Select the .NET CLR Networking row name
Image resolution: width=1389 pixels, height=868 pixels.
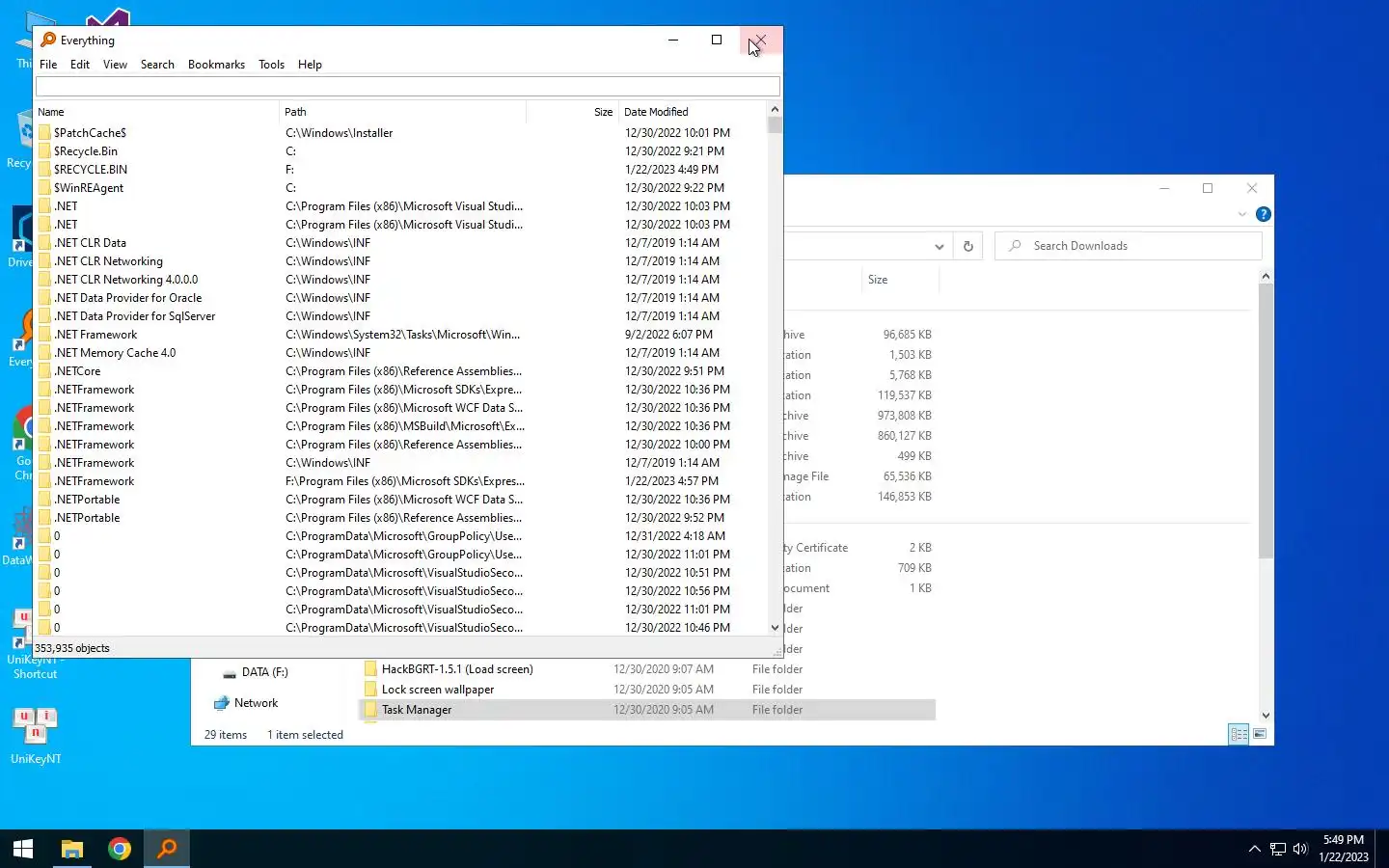point(108,261)
